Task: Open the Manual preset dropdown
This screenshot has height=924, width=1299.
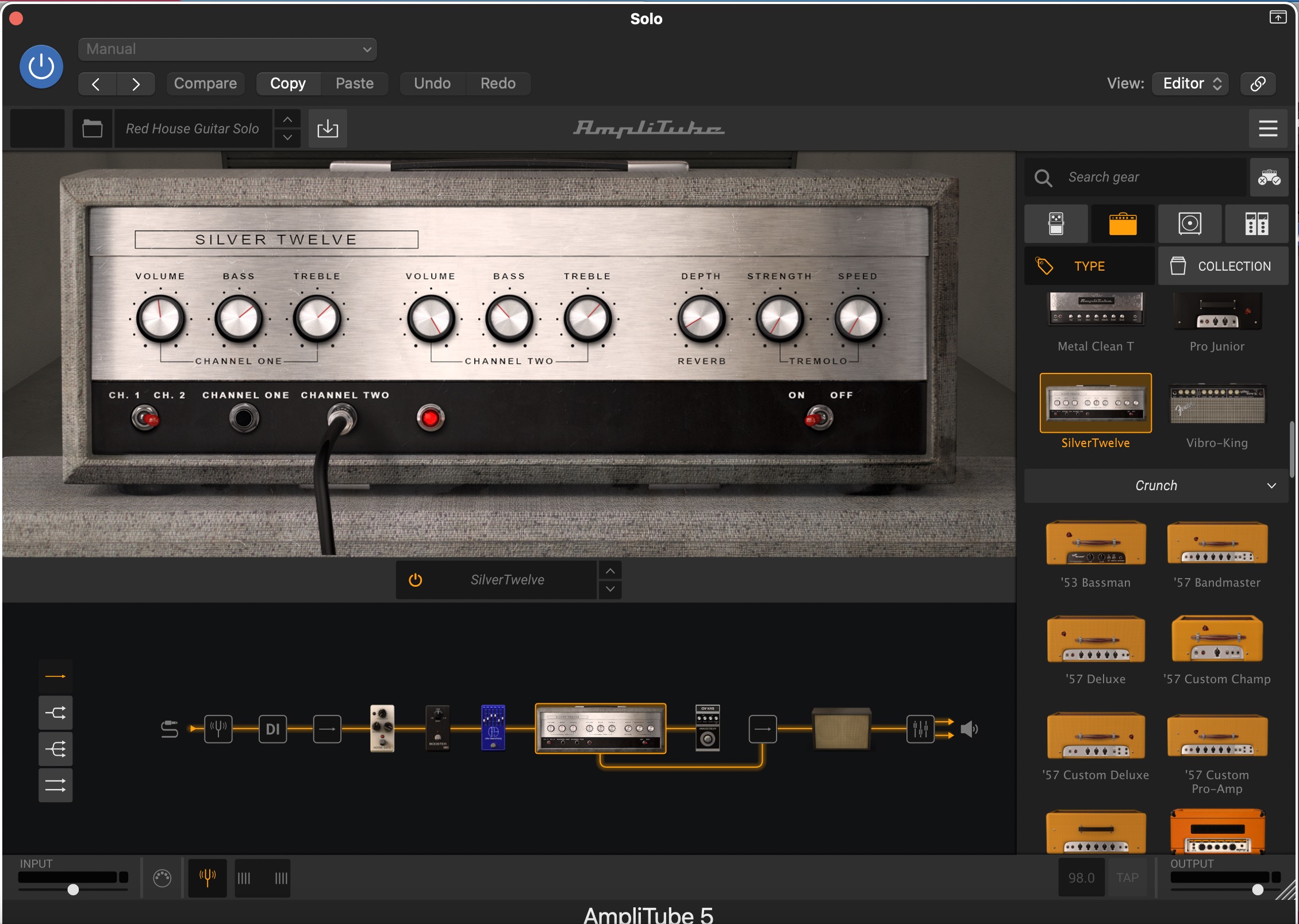Action: 228,49
